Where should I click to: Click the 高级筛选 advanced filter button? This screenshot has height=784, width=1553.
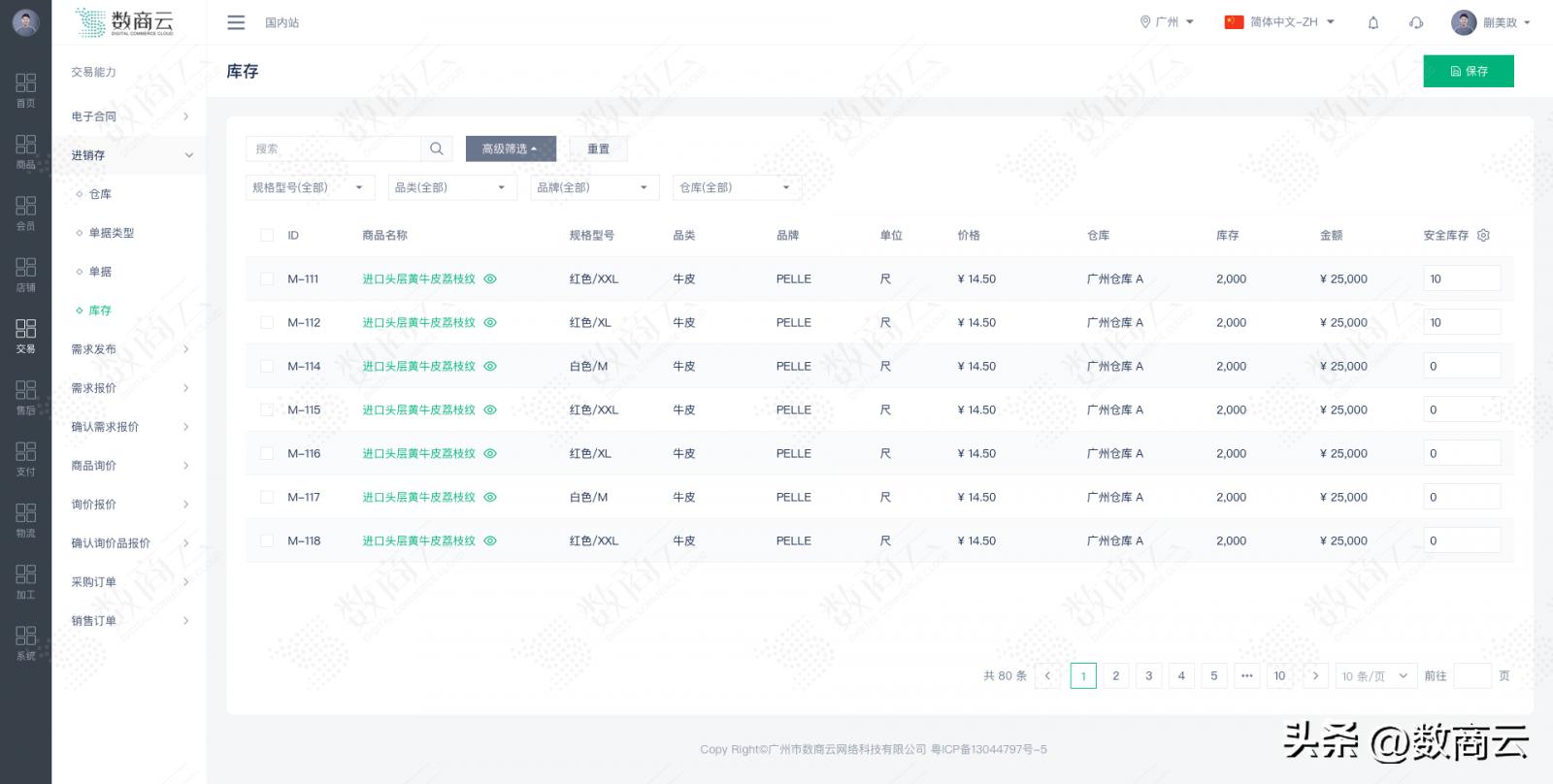coord(511,148)
